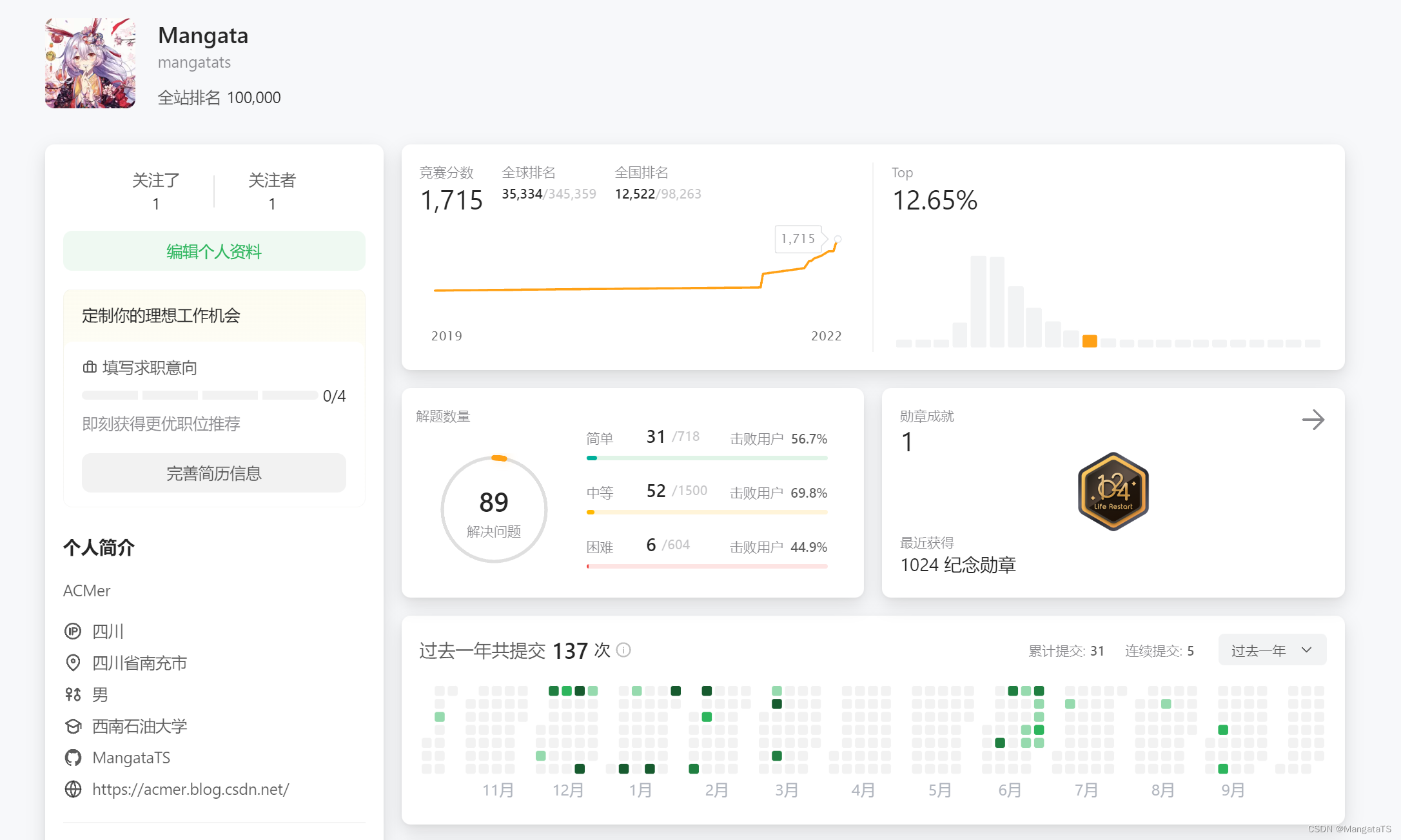Viewport: 1401px width, 840px height.
Task: Click the GitHub icon next to MangataTS
Action: coord(73,757)
